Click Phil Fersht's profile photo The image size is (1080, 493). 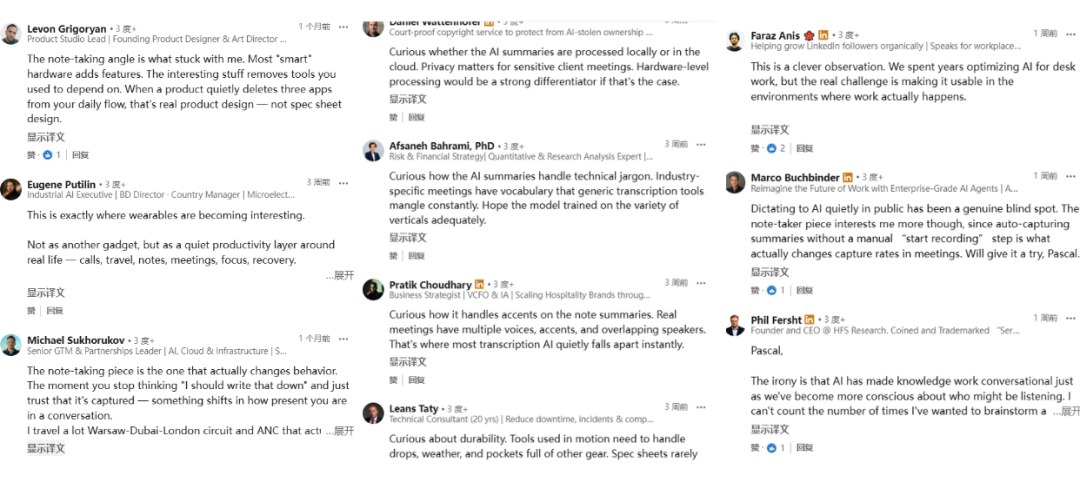(735, 324)
